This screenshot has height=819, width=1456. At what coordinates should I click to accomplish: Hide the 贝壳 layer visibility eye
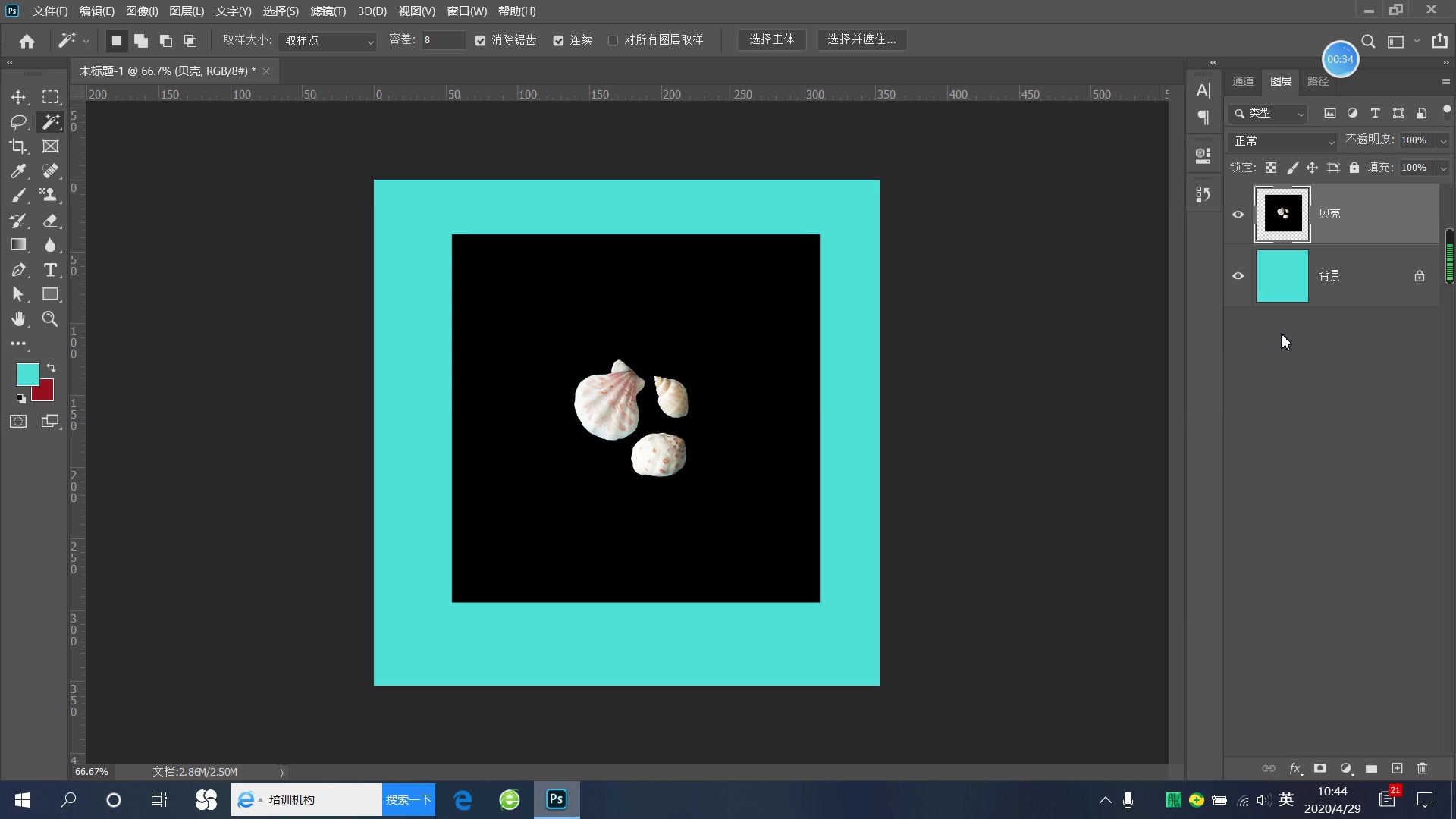pyautogui.click(x=1238, y=214)
